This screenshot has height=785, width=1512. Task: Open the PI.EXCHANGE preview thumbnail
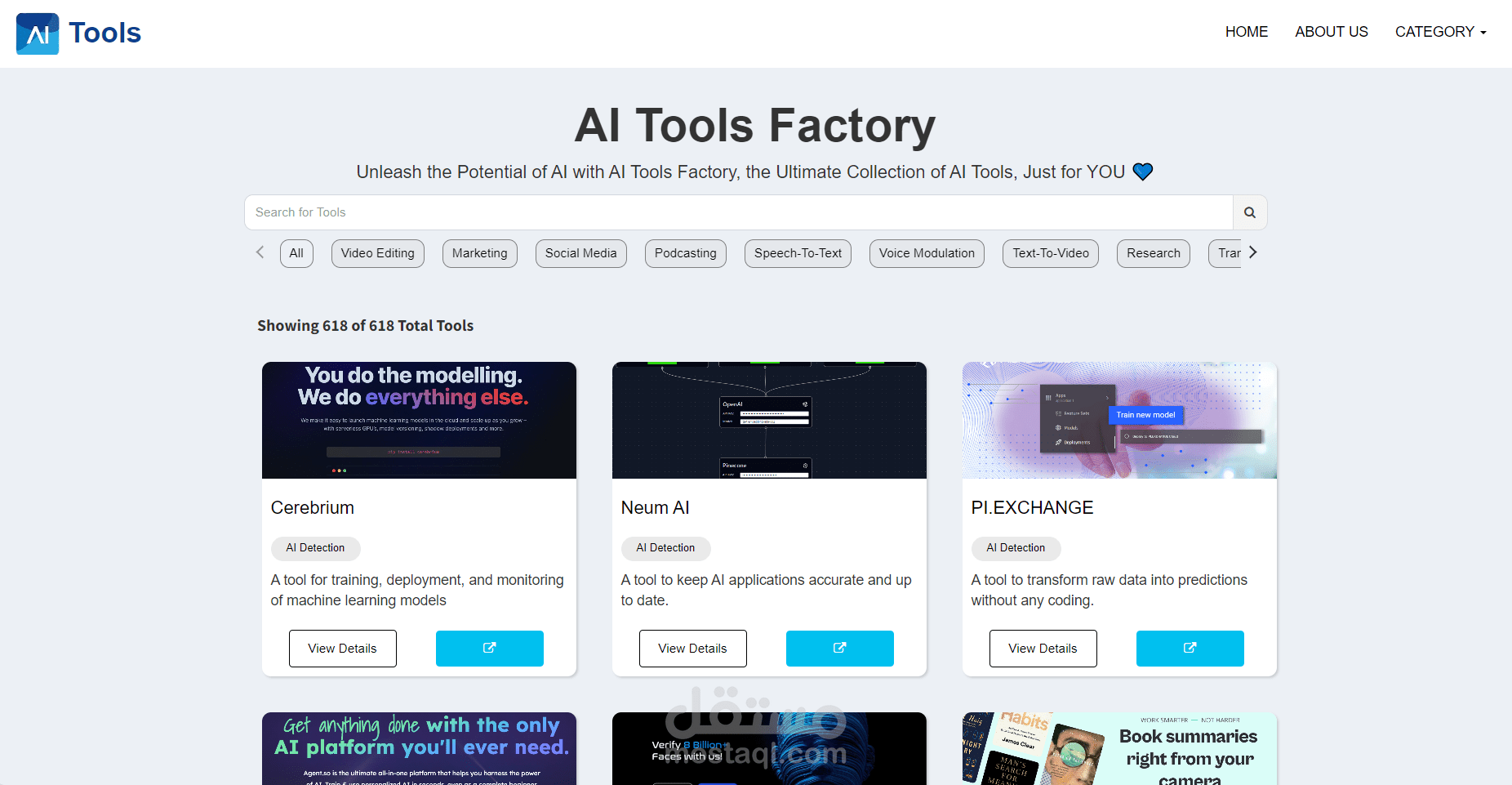(1119, 420)
